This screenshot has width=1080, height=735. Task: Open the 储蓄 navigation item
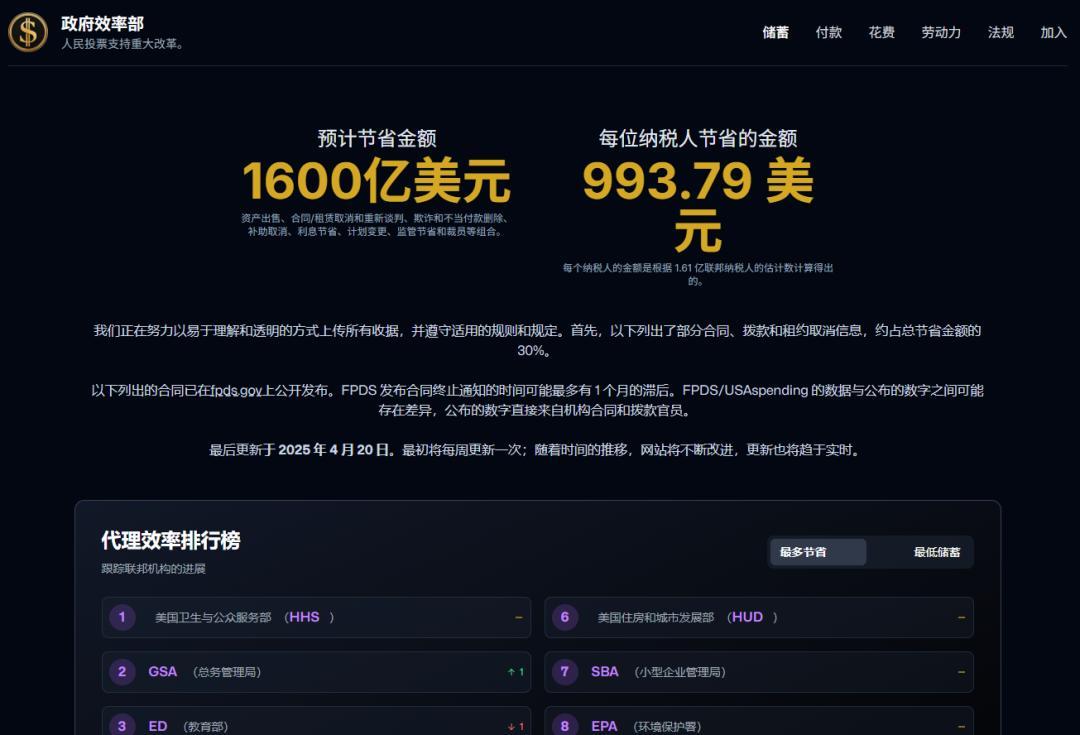[x=776, y=32]
